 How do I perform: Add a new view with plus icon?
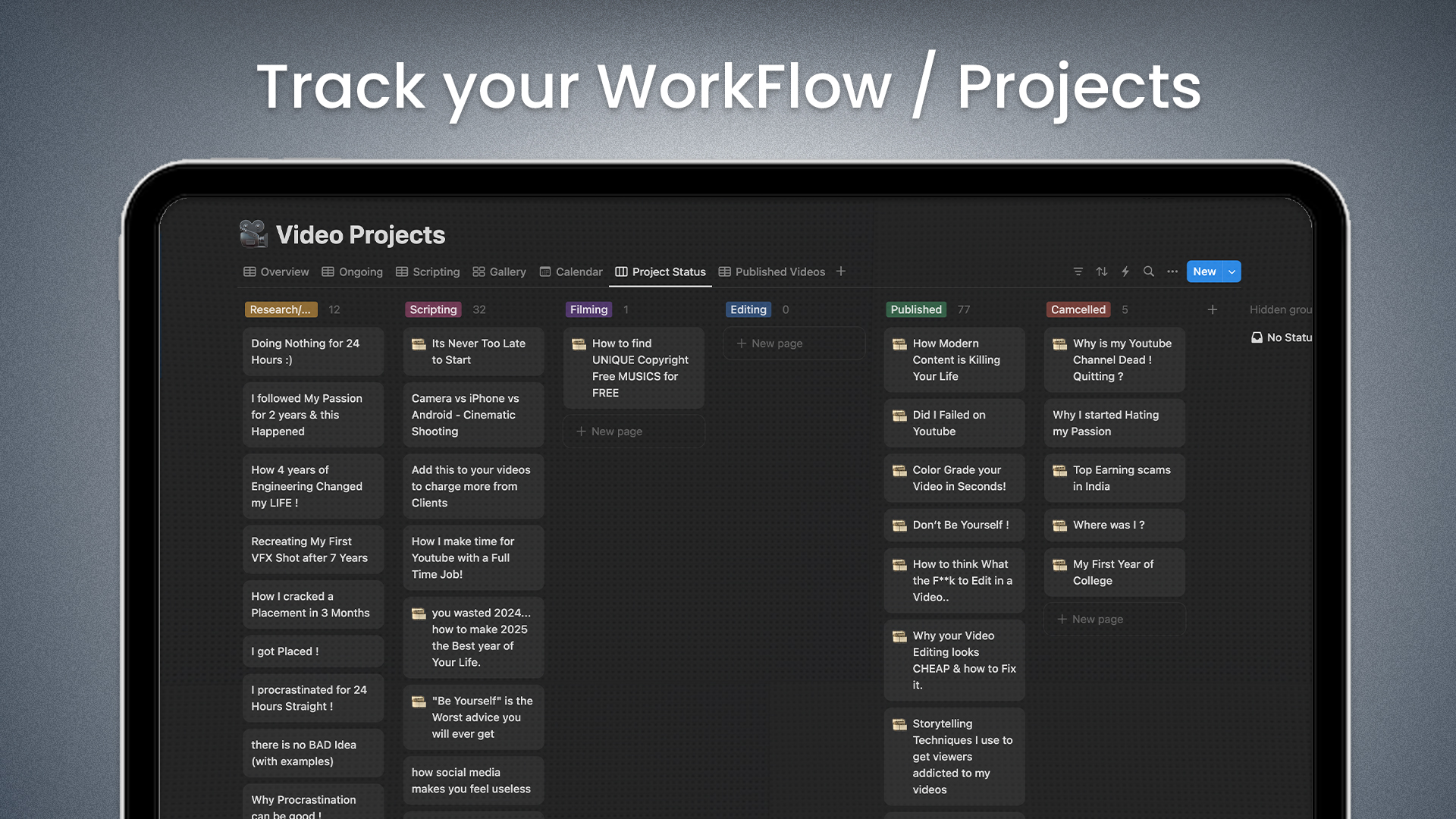pyautogui.click(x=841, y=271)
